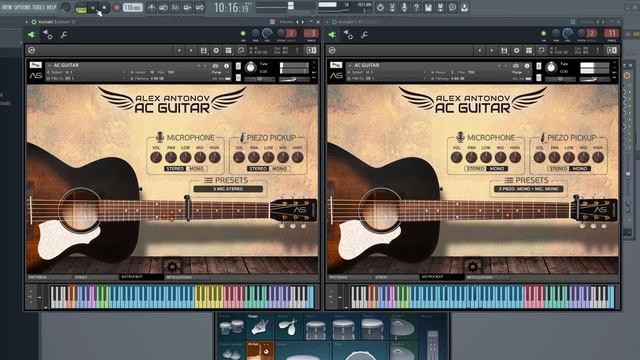Screen dimensions: 640x360
Task: Click the left Kontakt panel layout icon
Action: [x=311, y=50]
